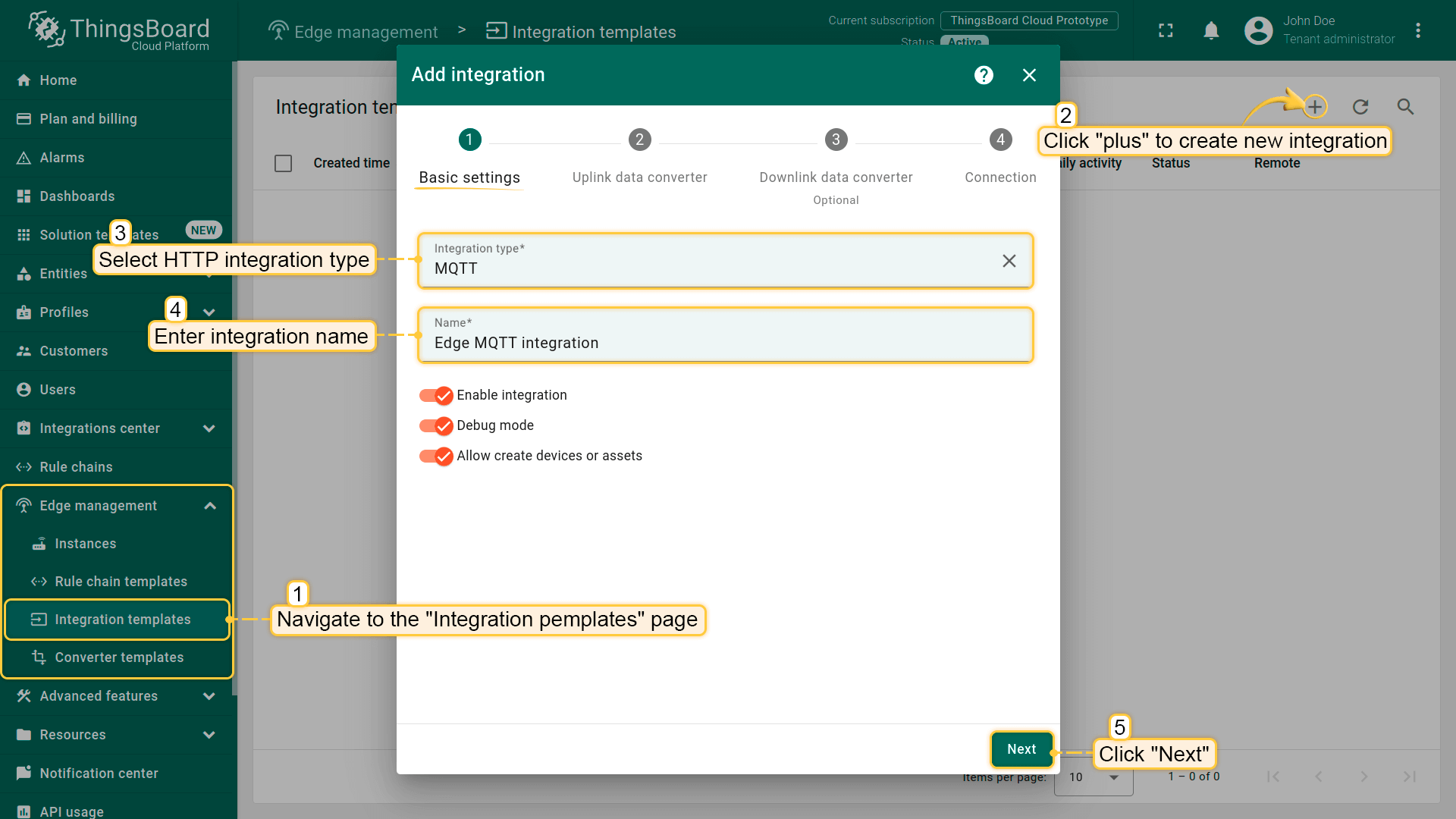Click plus icon to add integration

[1315, 107]
